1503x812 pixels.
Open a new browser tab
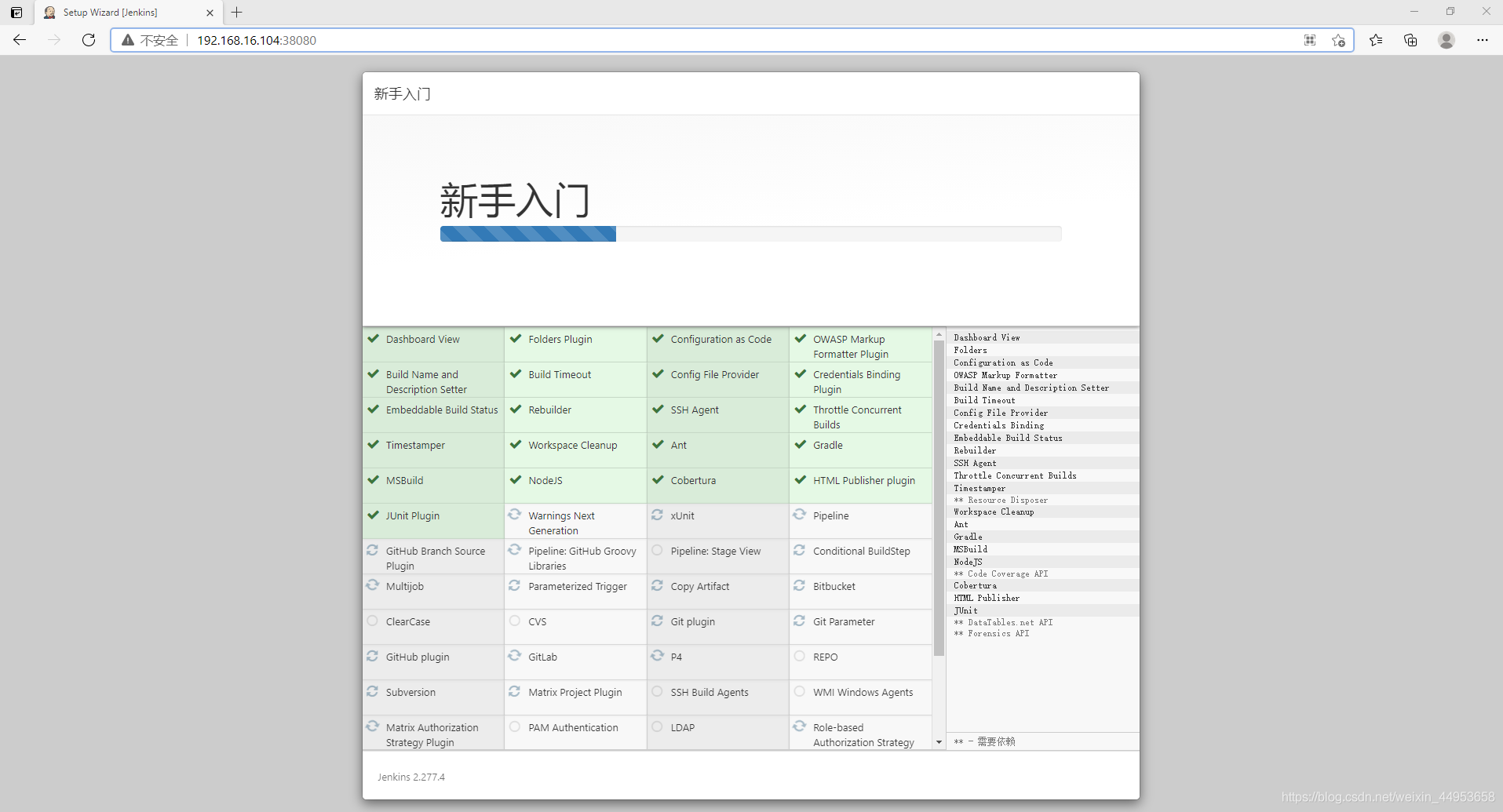(236, 13)
